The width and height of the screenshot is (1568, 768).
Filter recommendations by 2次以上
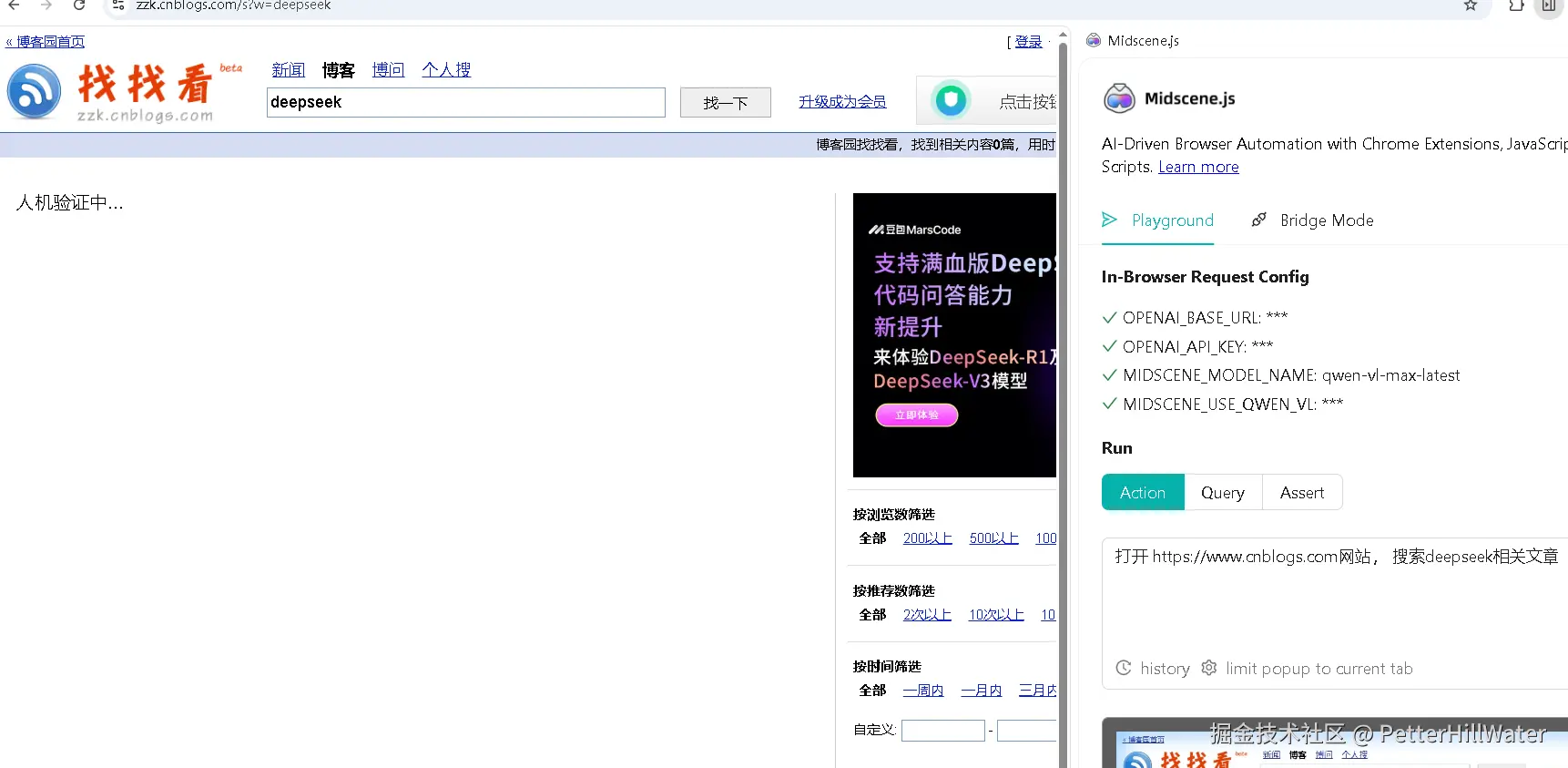coord(927,615)
